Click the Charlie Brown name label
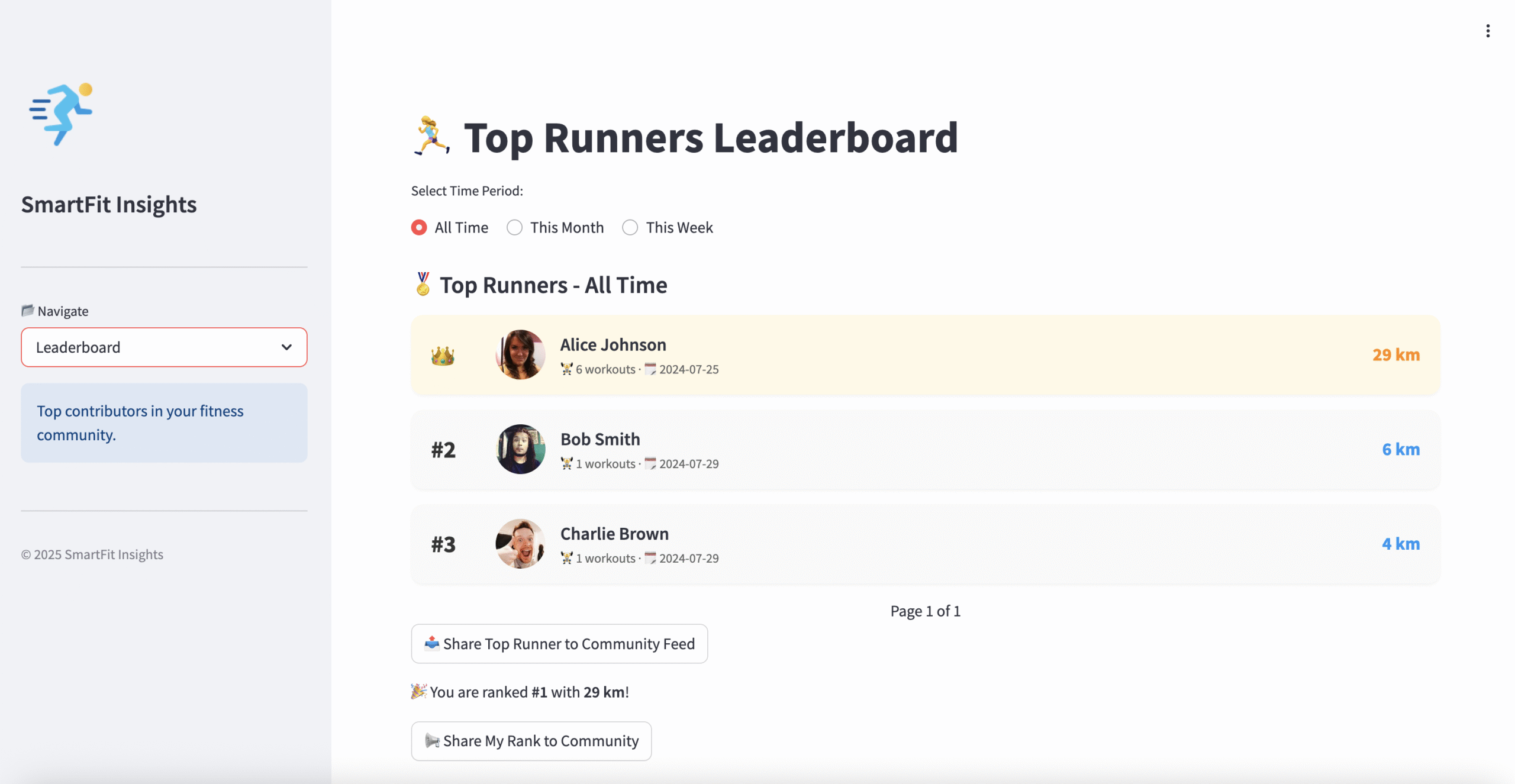Image resolution: width=1515 pixels, height=784 pixels. [x=614, y=534]
